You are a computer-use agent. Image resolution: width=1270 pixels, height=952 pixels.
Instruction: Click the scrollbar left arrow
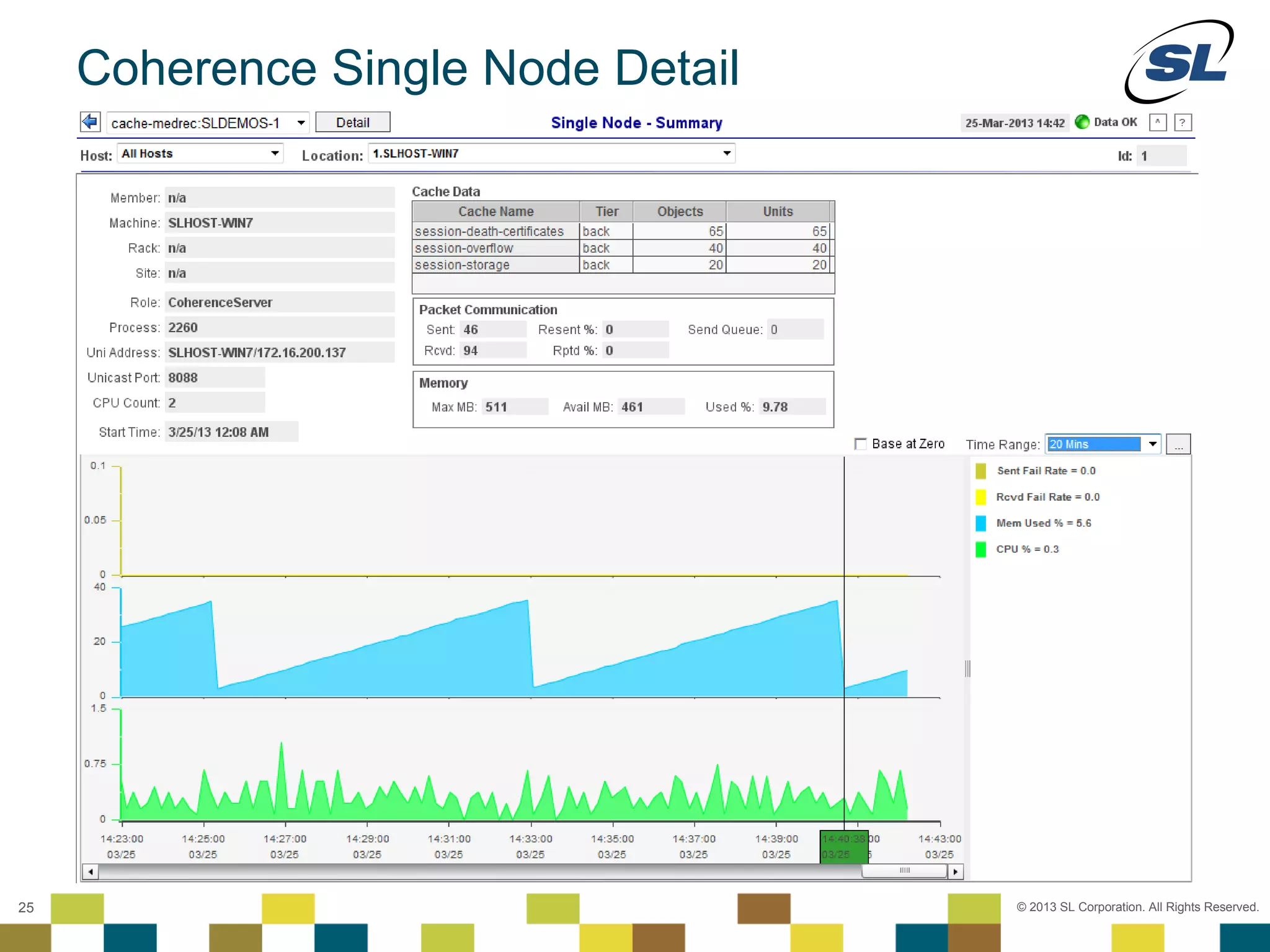click(x=91, y=871)
